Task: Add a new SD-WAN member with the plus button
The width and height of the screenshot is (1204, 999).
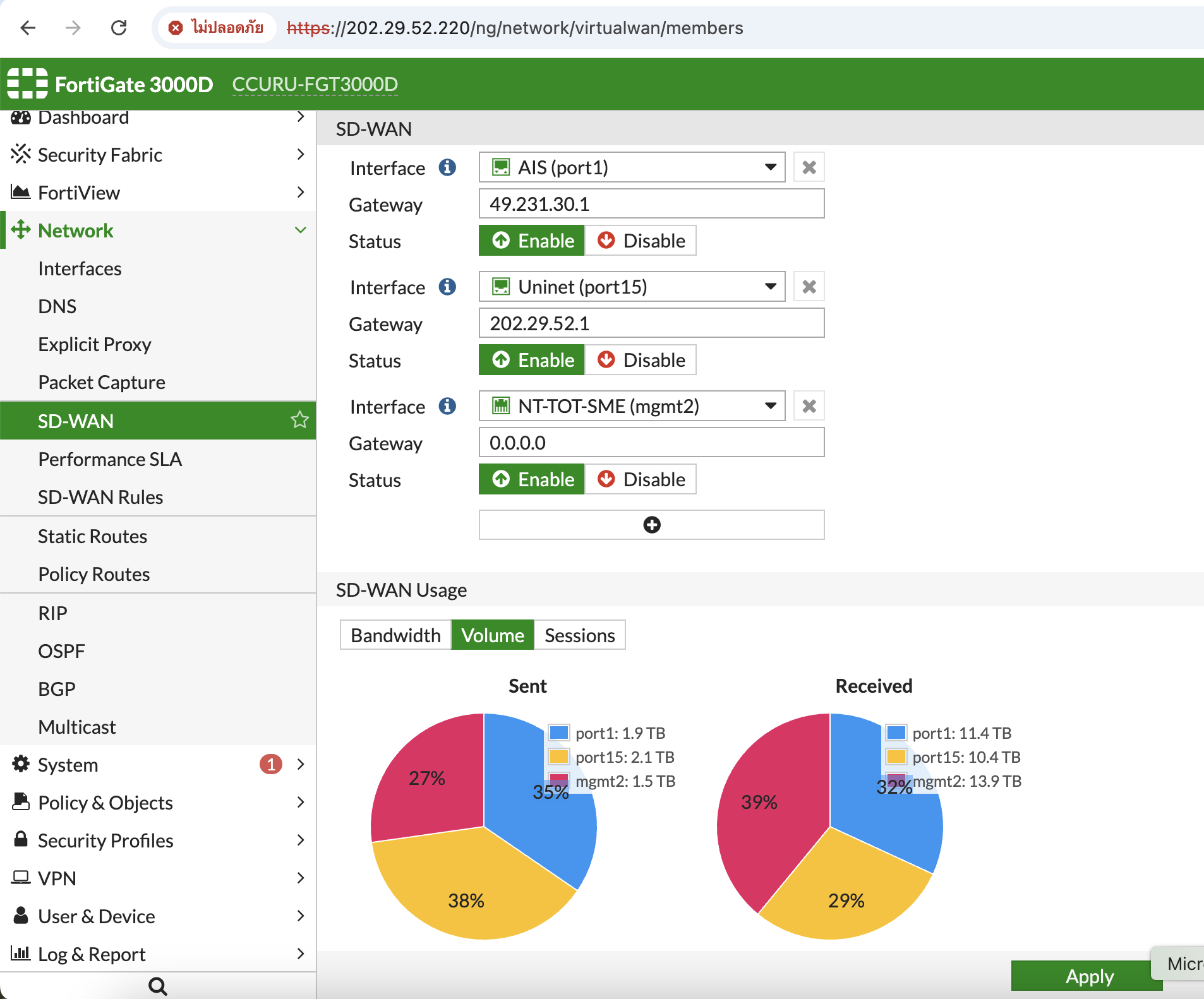Action: point(651,525)
